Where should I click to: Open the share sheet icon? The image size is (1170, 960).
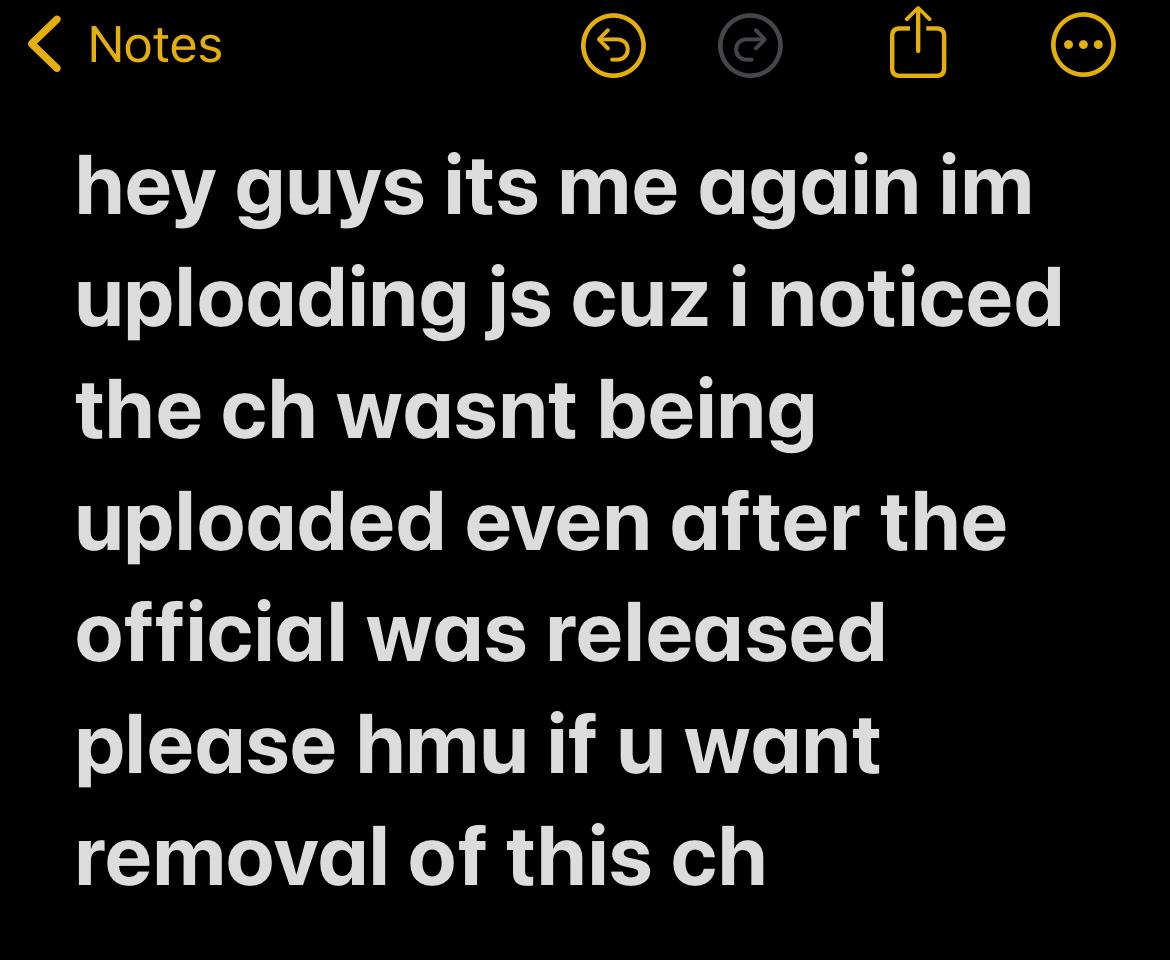tap(918, 43)
